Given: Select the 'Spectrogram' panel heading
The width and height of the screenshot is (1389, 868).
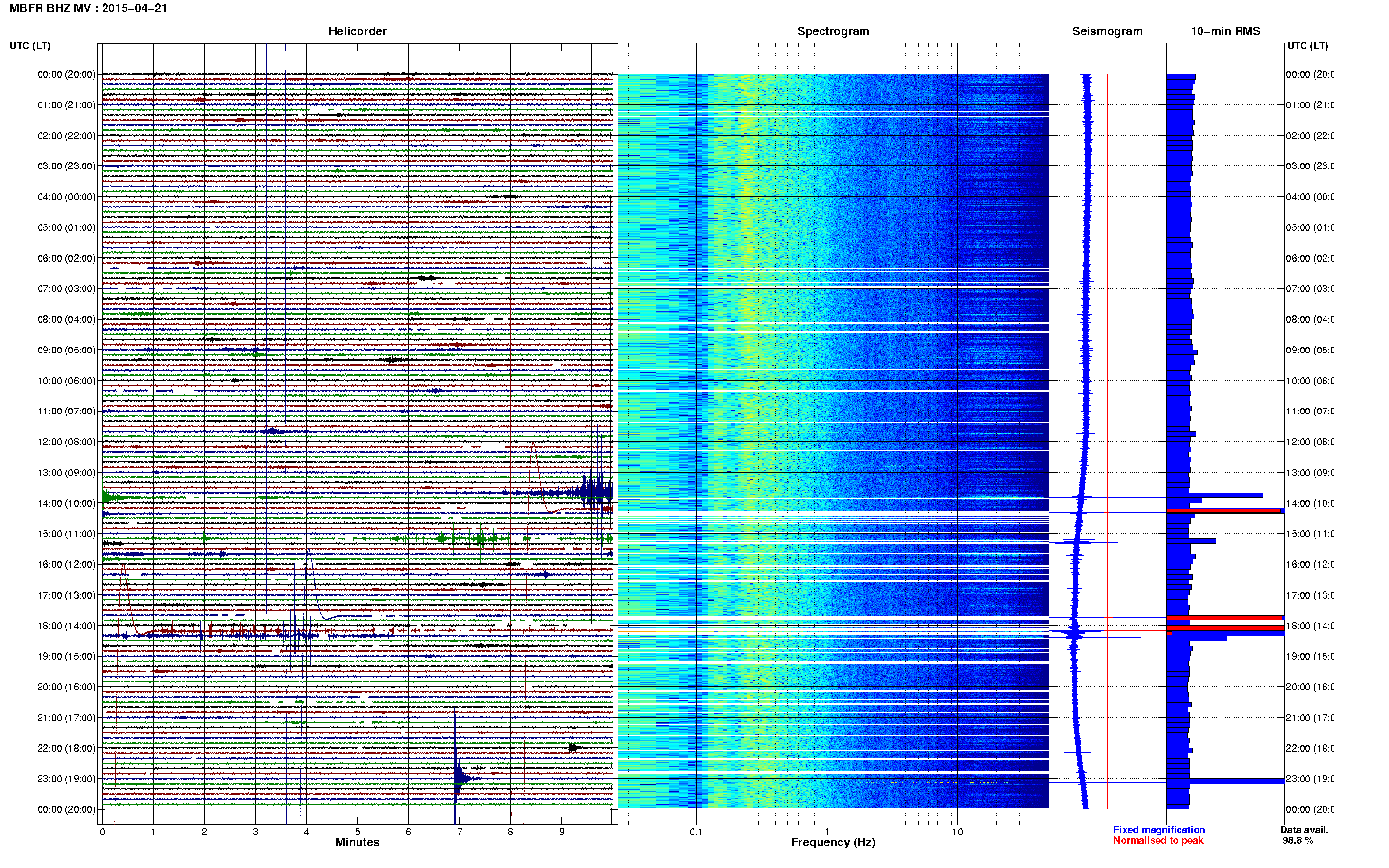Looking at the screenshot, I should pos(833,31).
